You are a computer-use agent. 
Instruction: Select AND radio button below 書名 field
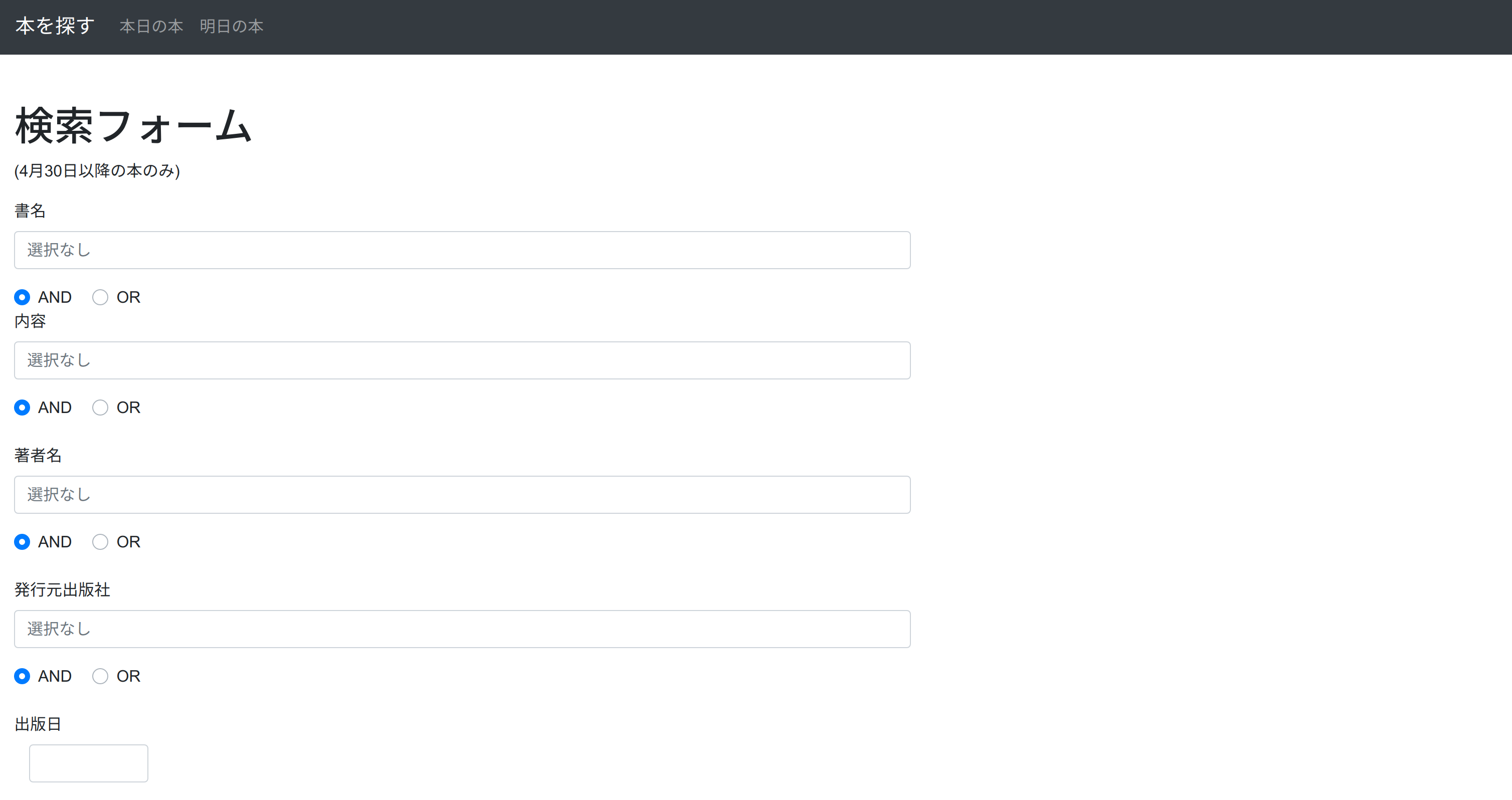pyautogui.click(x=22, y=297)
